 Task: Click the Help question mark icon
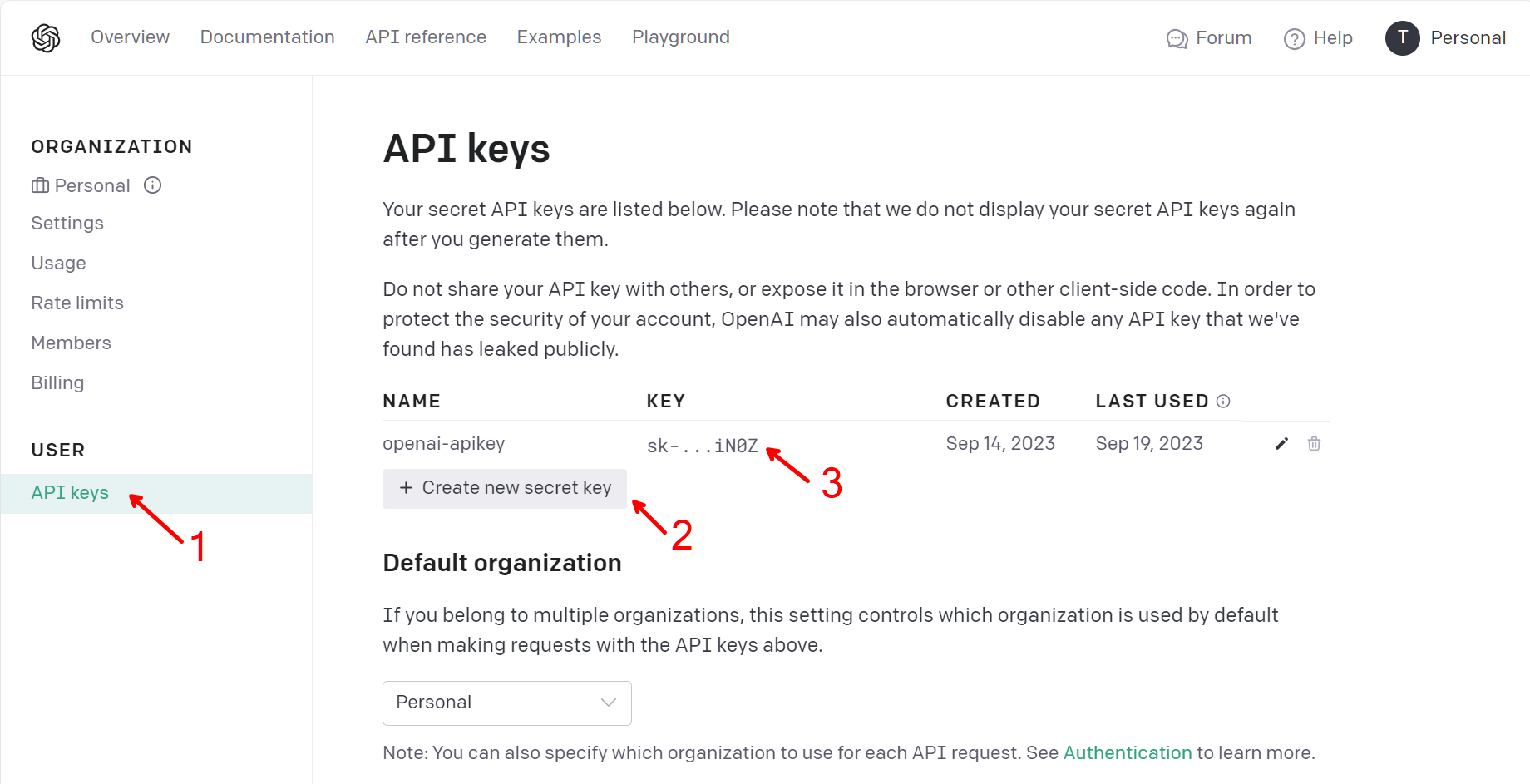(1295, 39)
